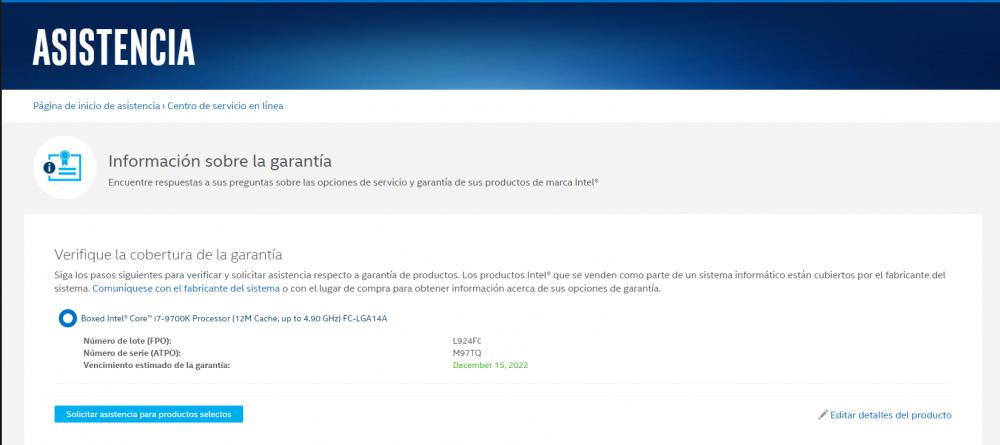Image resolution: width=1000 pixels, height=445 pixels.
Task: Click the 'Verifique la cobertura de la garantía' heading
Action: 168,255
